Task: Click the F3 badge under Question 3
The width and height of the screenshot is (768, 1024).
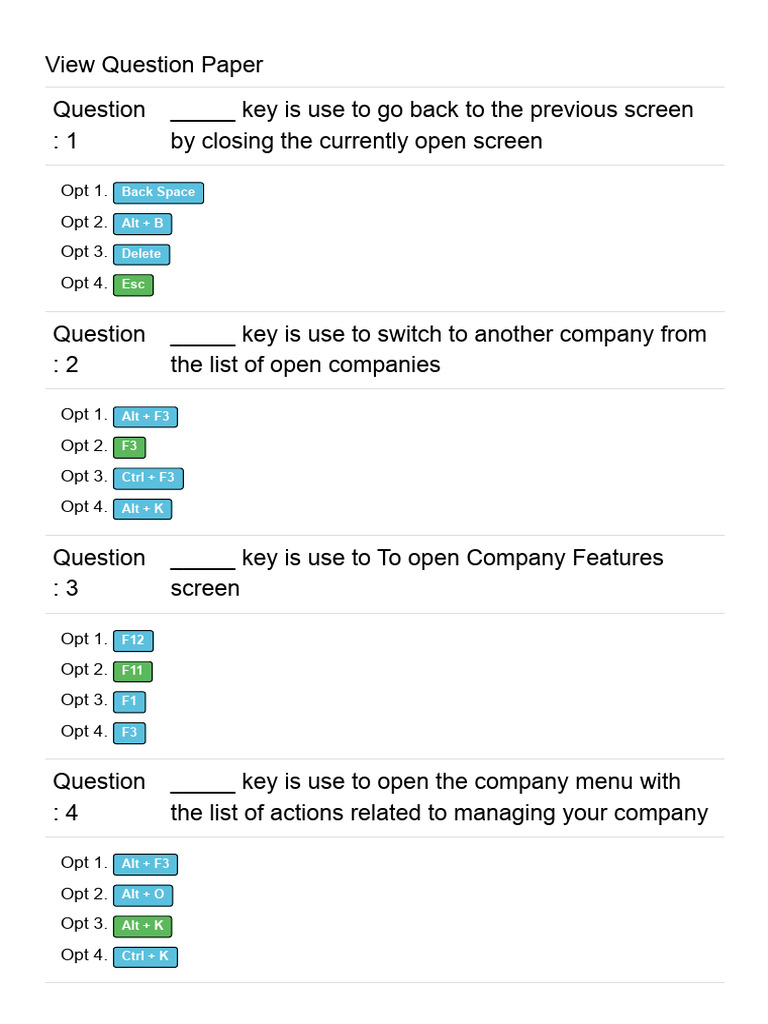Action: coord(129,733)
